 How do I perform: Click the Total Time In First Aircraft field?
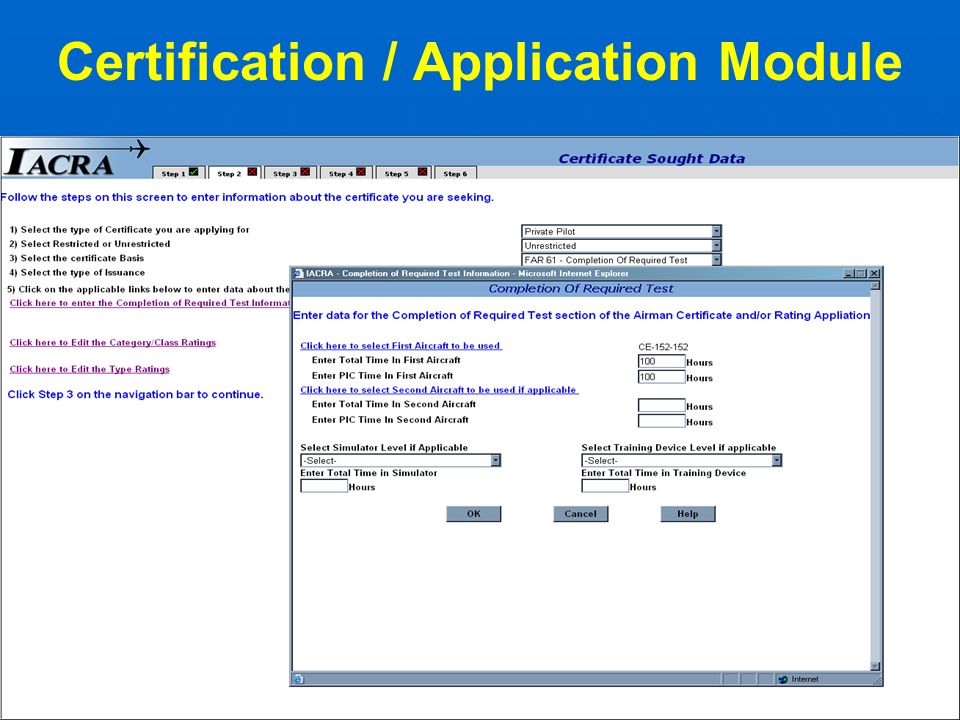coord(661,361)
